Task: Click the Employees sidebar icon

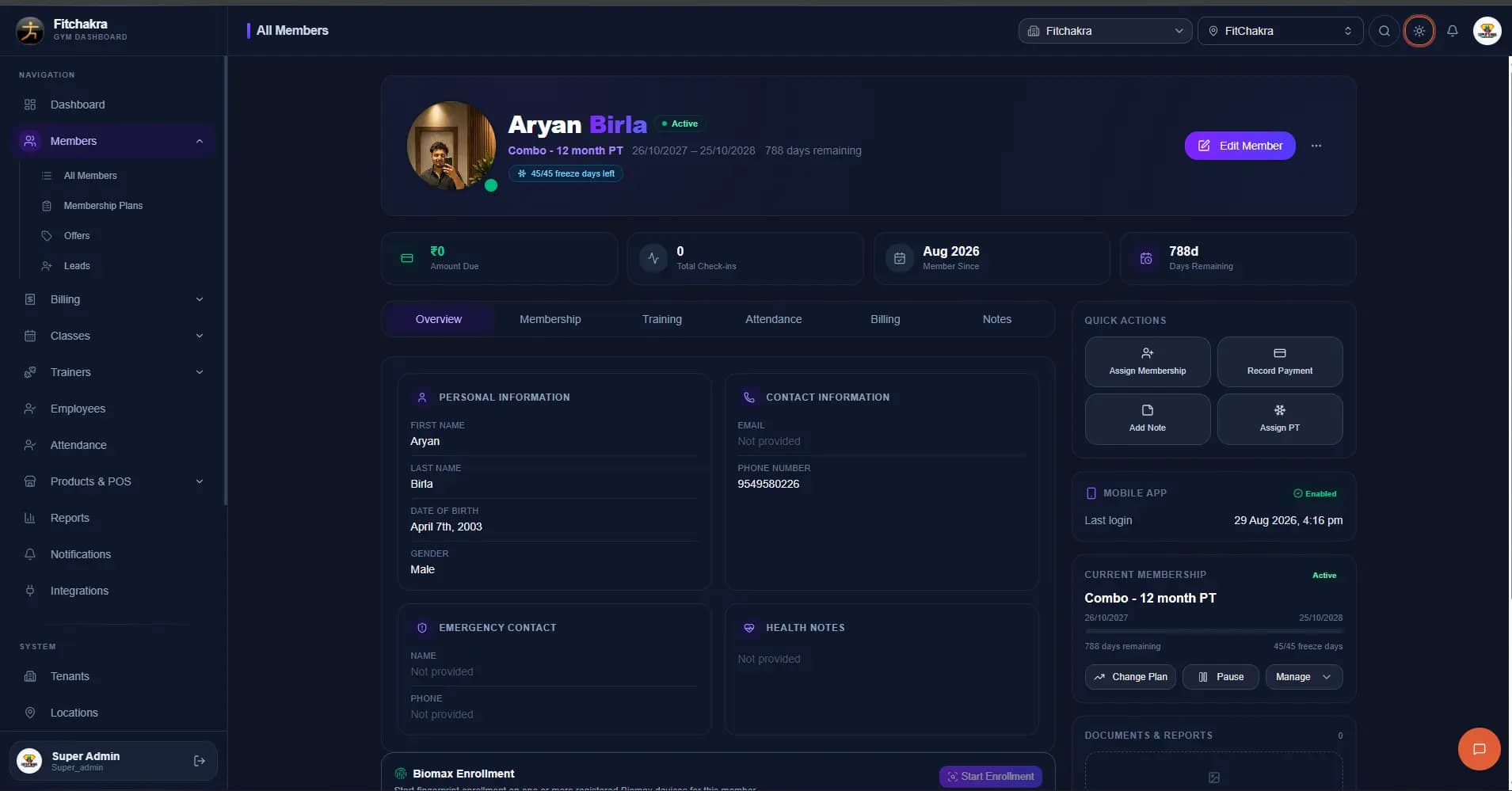Action: (x=30, y=409)
